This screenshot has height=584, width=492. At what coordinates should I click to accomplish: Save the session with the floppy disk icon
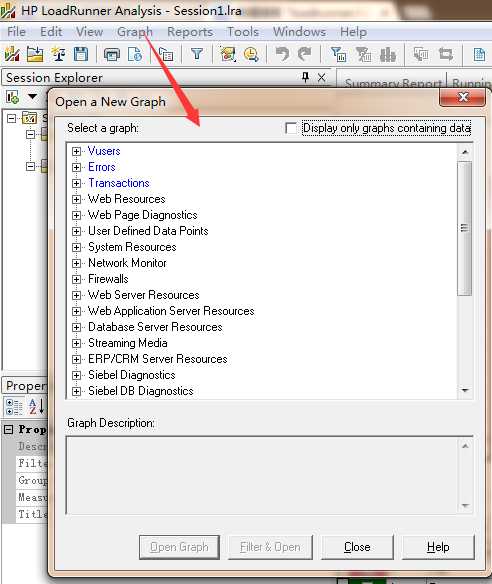click(81, 54)
